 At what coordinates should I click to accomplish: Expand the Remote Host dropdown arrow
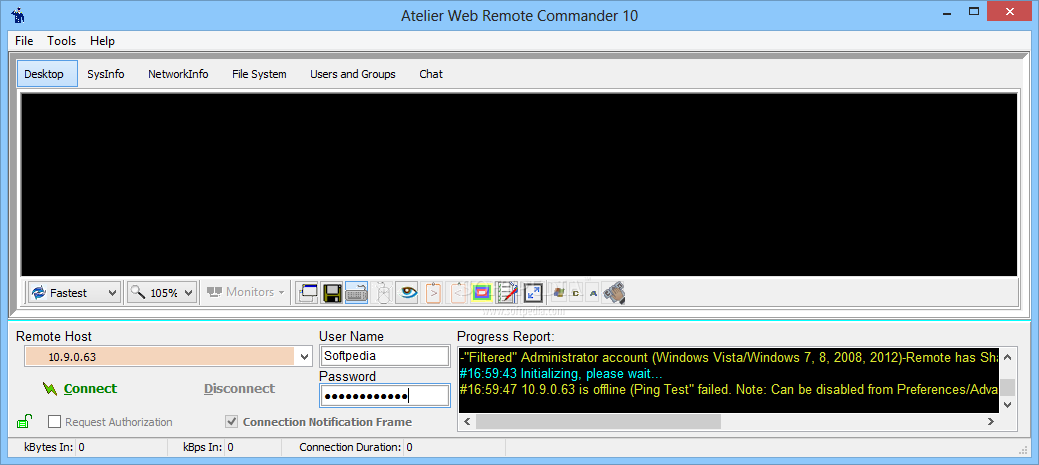[x=304, y=357]
